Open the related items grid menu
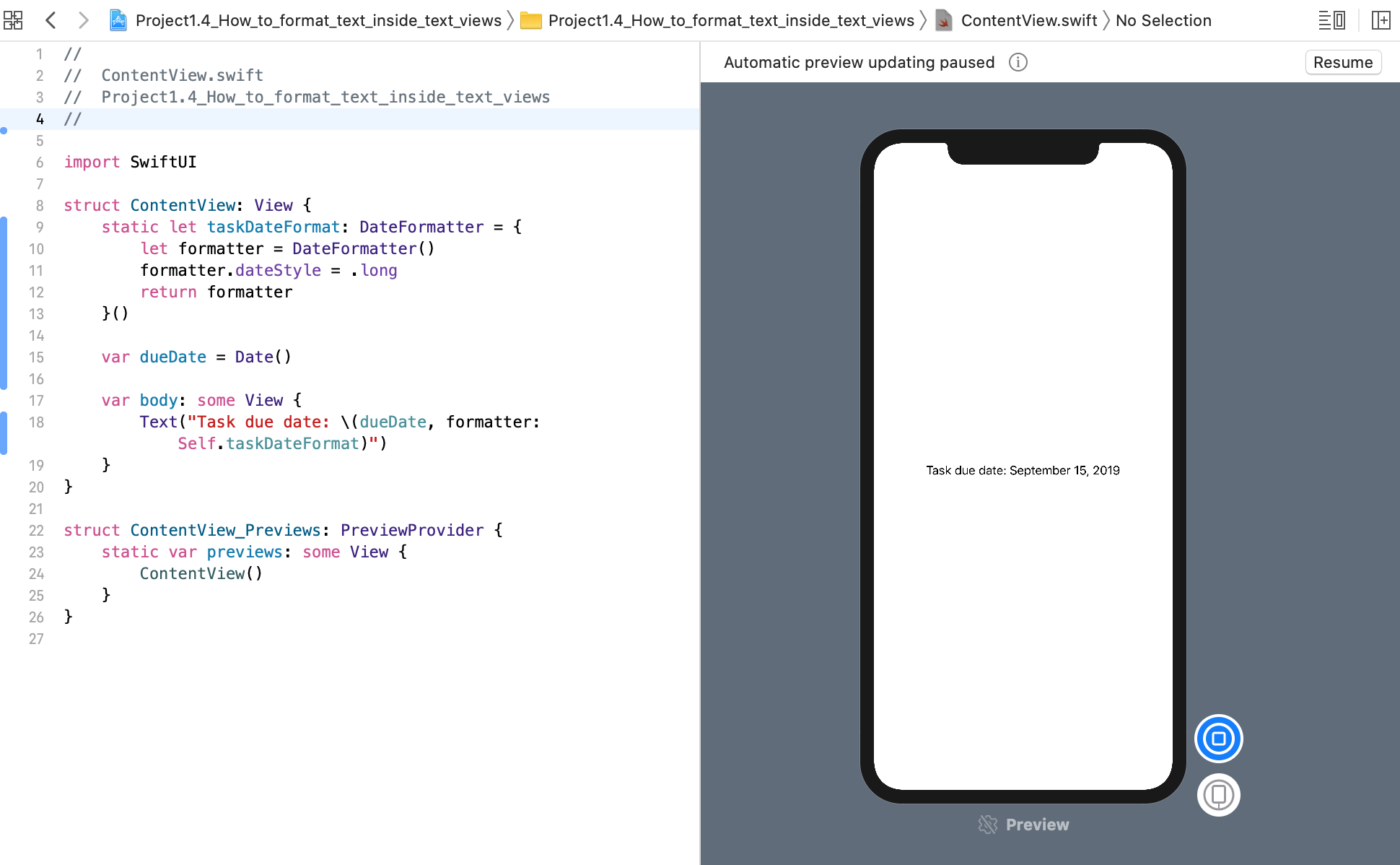 click(x=13, y=20)
